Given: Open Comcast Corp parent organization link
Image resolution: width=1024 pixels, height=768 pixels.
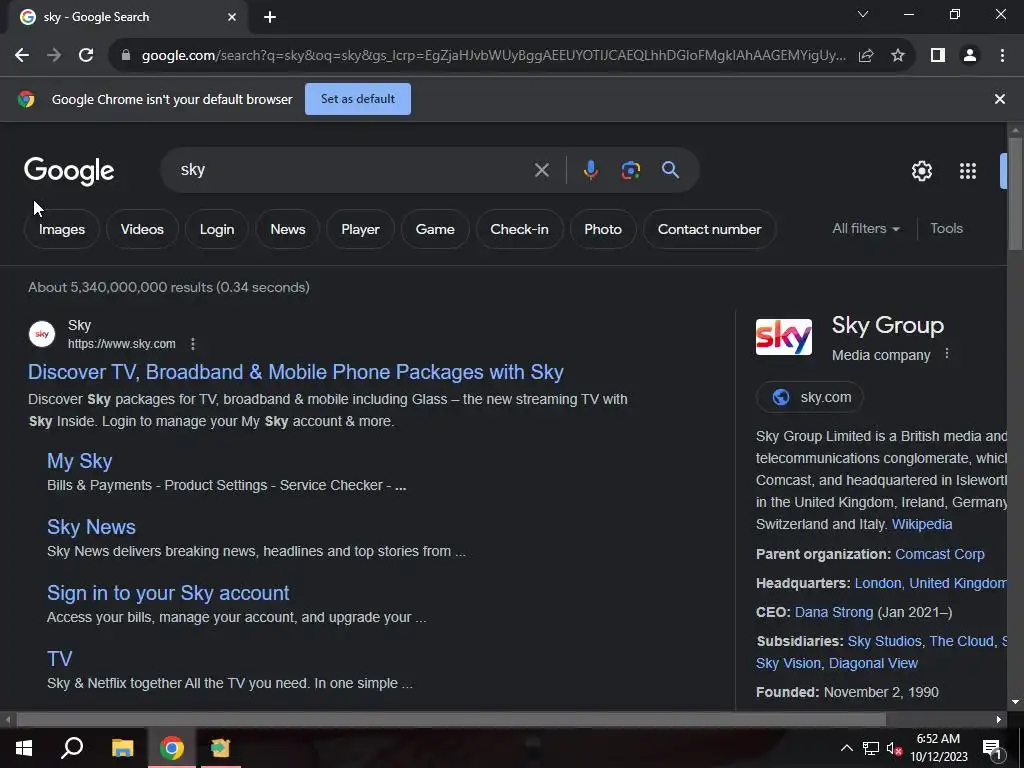Looking at the screenshot, I should [940, 554].
